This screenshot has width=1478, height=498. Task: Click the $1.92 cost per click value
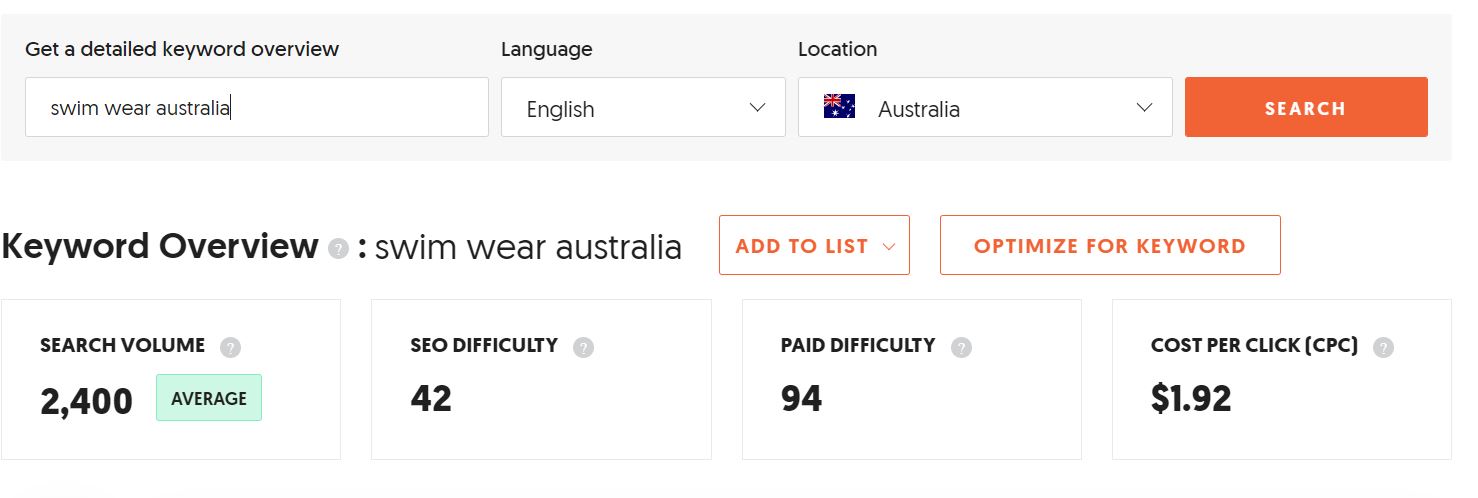1191,399
